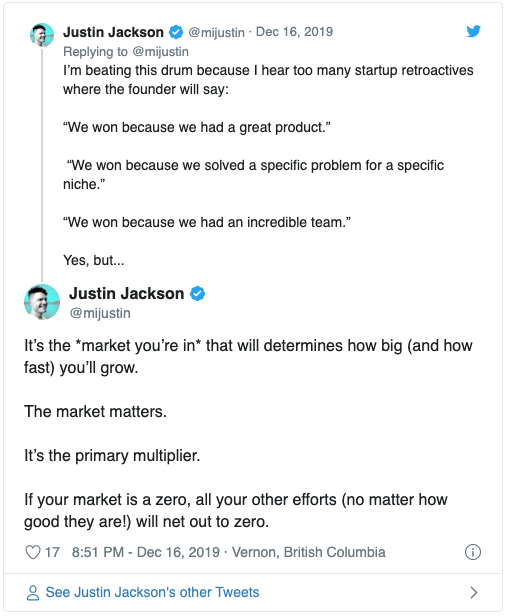The image size is (507, 616).
Task: Click the 17 likes count
Action: [x=52, y=552]
